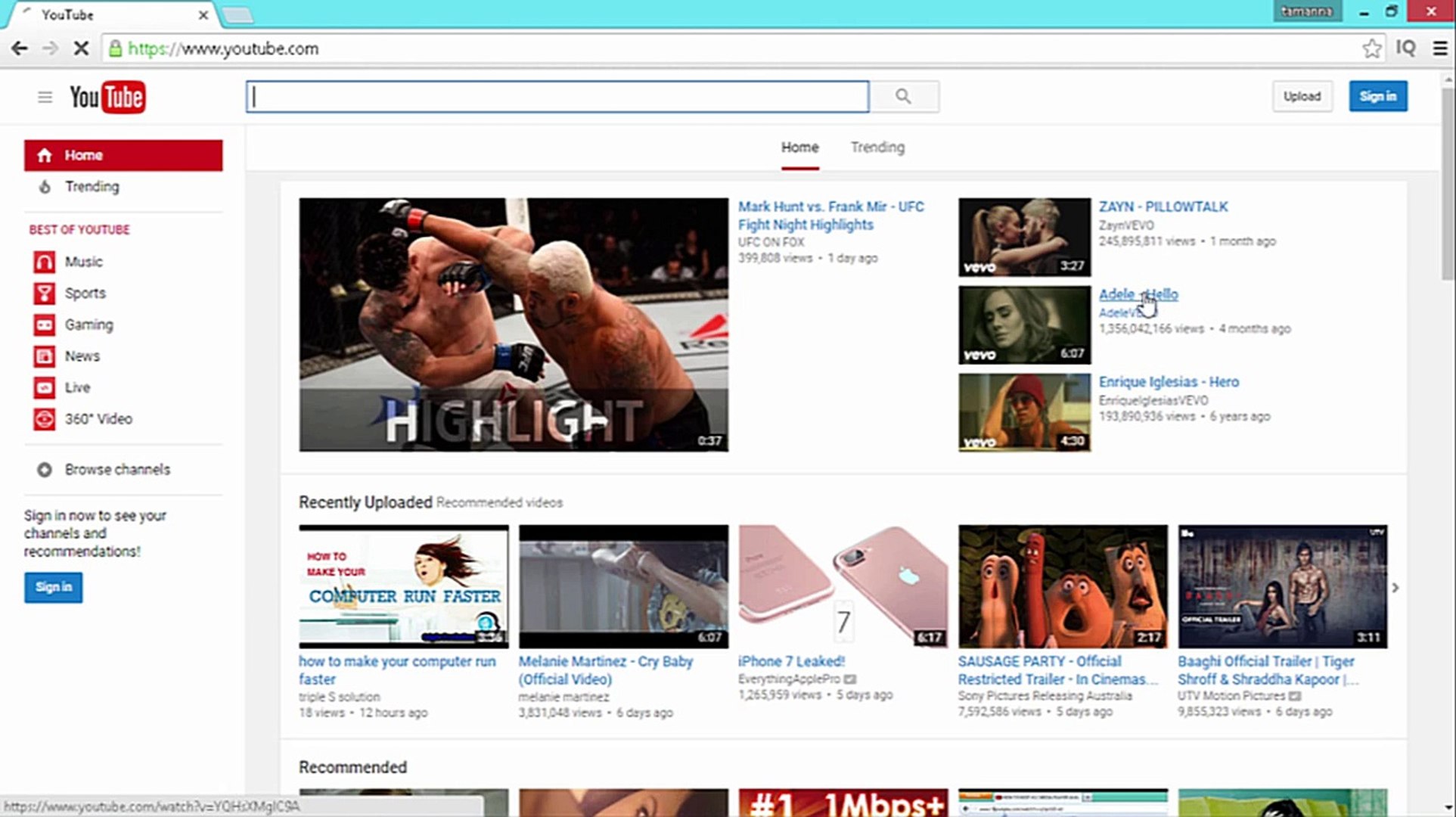Open the 360° Video section icon
Screen dimensions: 1456x817
tap(44, 418)
